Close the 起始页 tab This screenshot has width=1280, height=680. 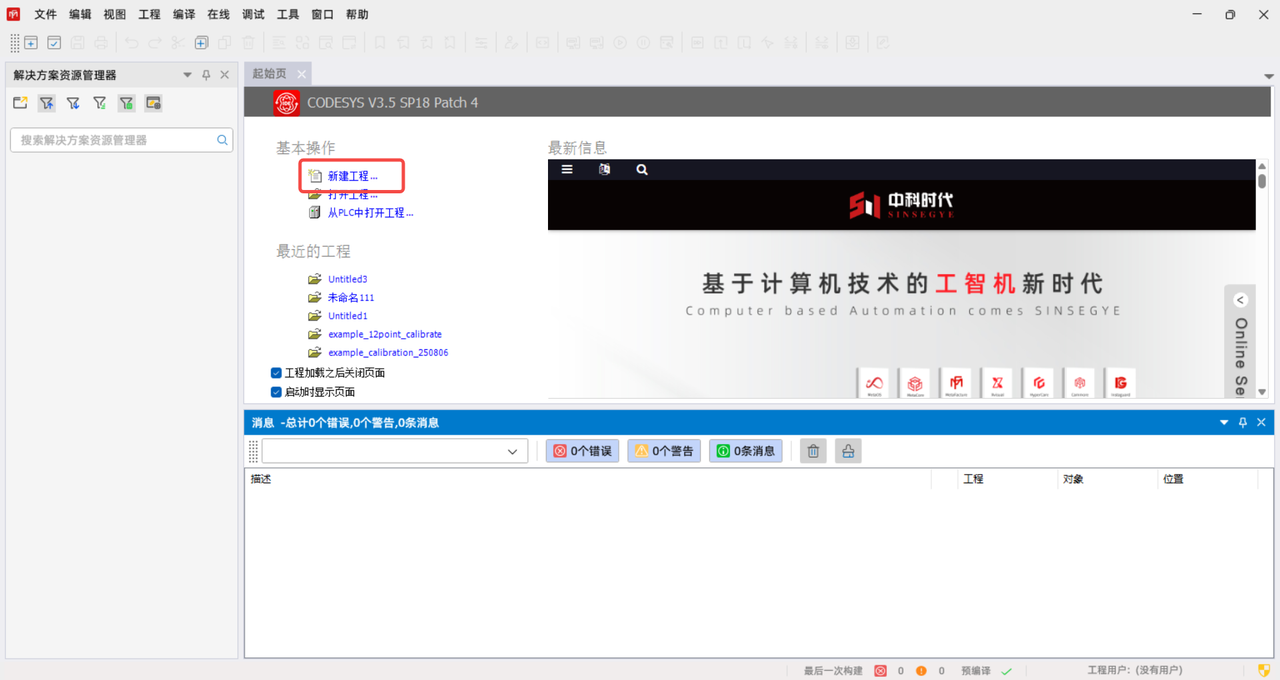point(301,74)
